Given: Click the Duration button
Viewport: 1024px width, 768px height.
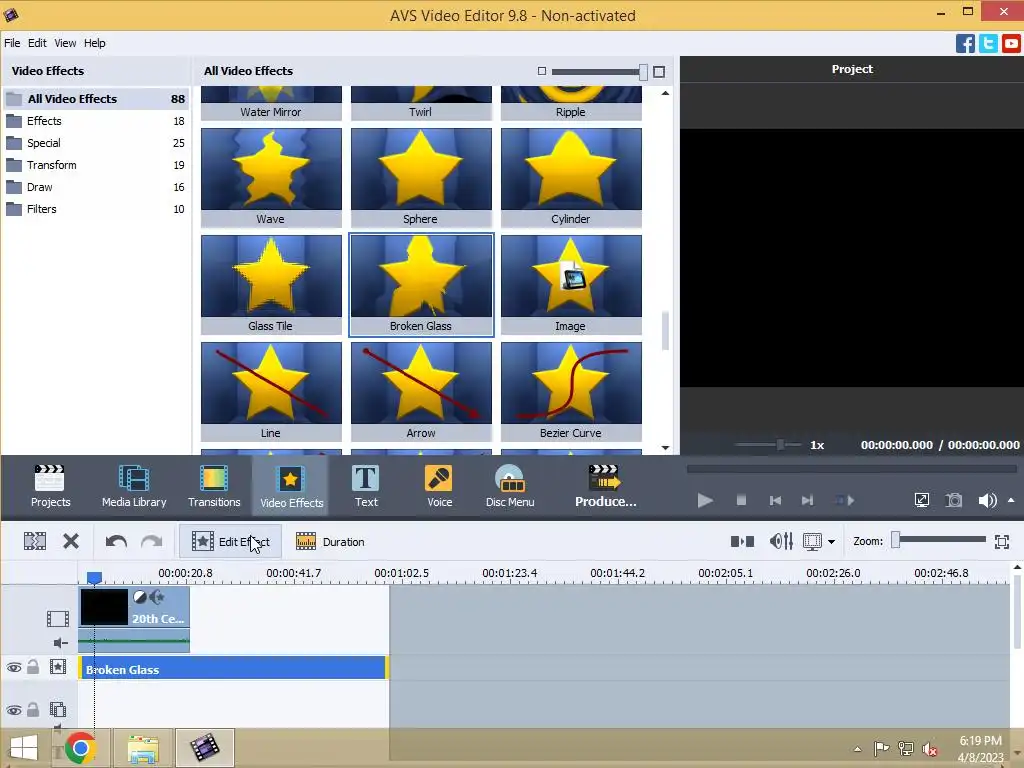Looking at the screenshot, I should click(x=330, y=541).
